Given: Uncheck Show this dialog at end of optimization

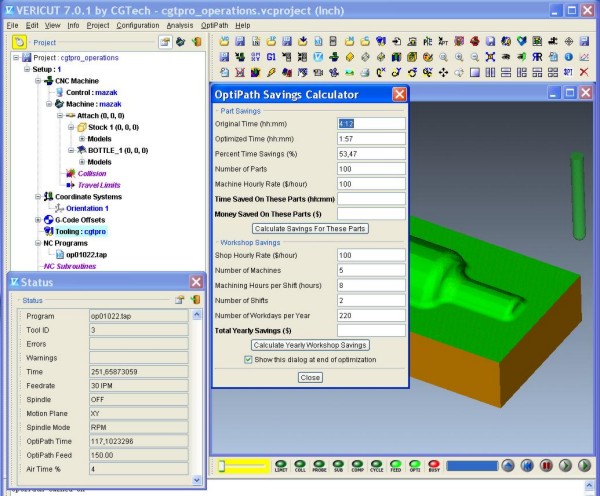Looking at the screenshot, I should click(248, 359).
